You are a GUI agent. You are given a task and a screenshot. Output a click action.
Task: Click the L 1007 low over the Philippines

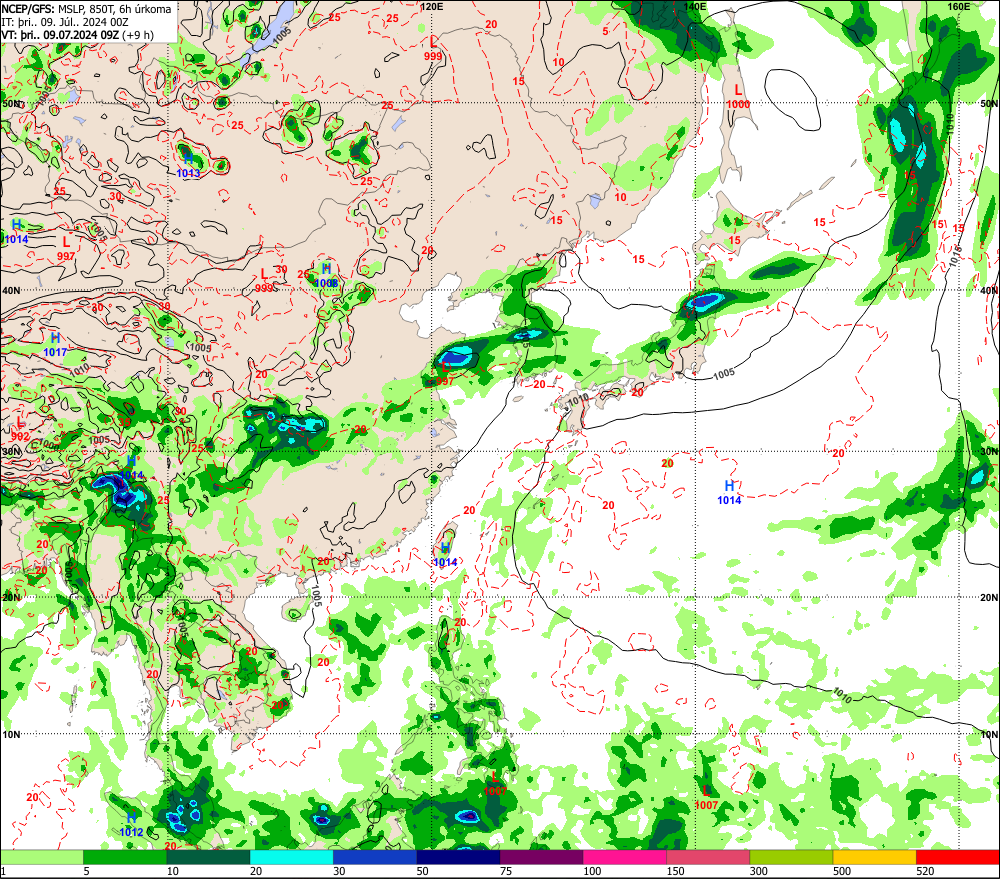pos(495,783)
